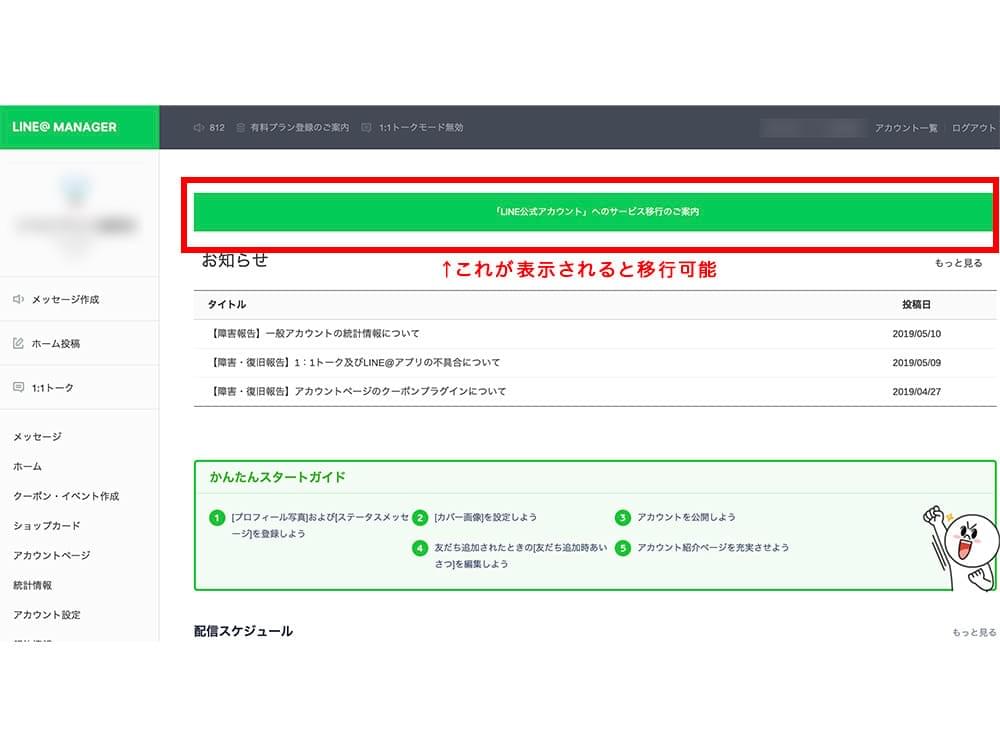The height and width of the screenshot is (750, 1000).
Task: Click もっと見る next to お知らせ
Action: 958,263
